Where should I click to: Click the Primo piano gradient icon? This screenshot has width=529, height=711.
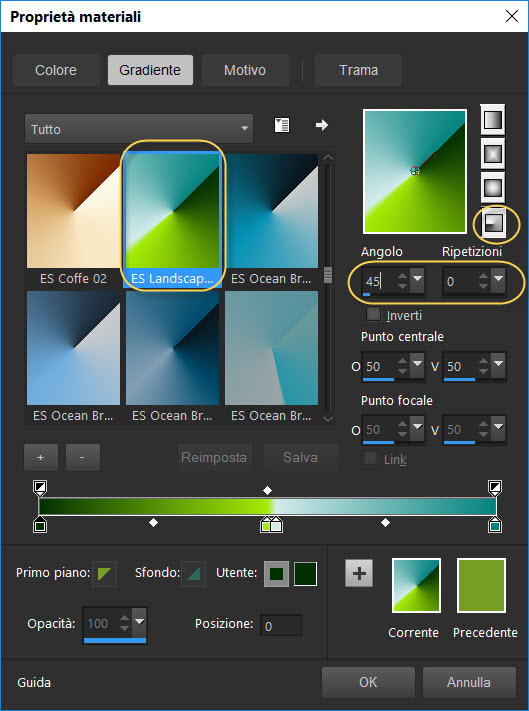click(x=104, y=574)
